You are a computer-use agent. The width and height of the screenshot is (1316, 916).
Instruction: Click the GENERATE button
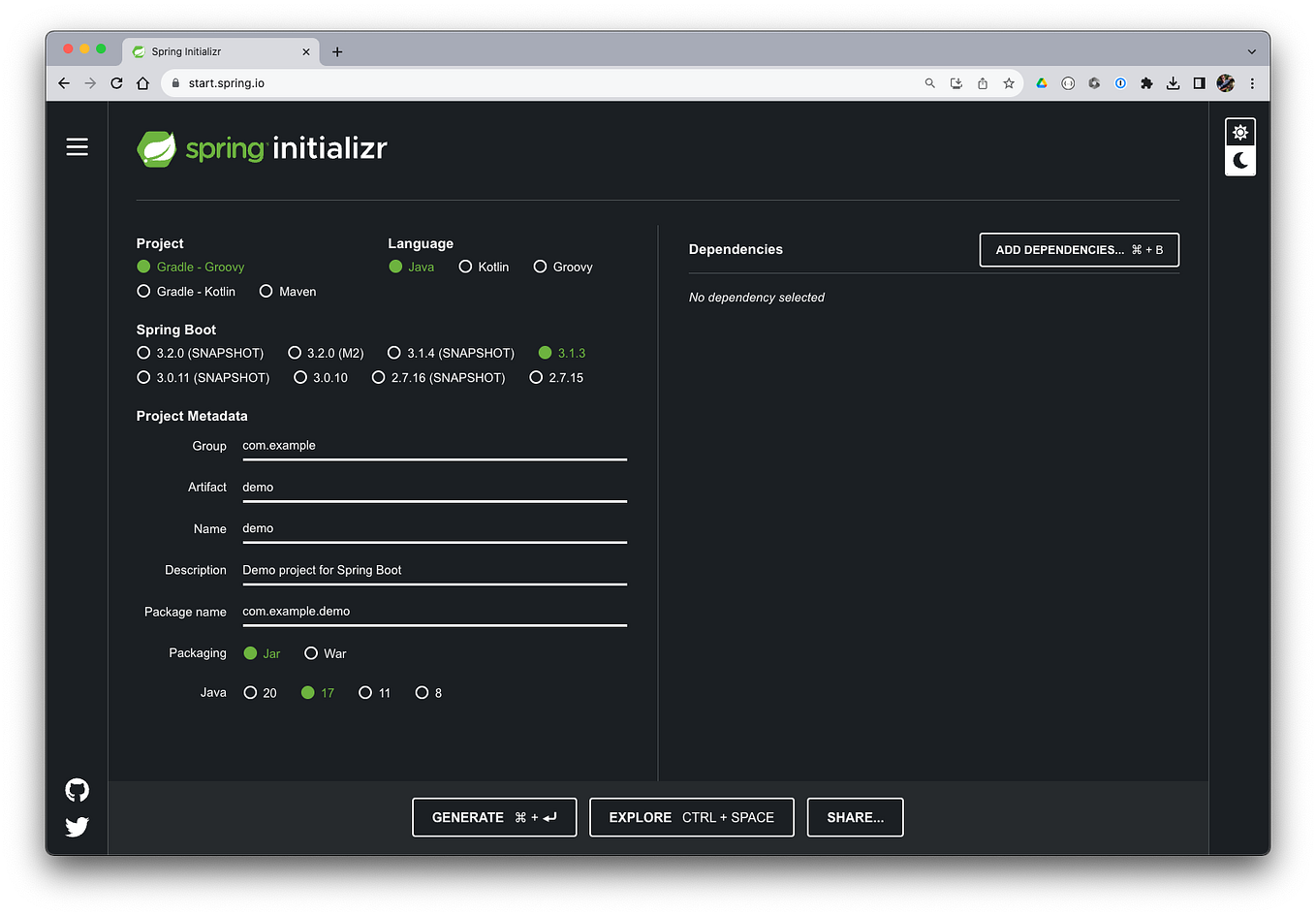494,817
